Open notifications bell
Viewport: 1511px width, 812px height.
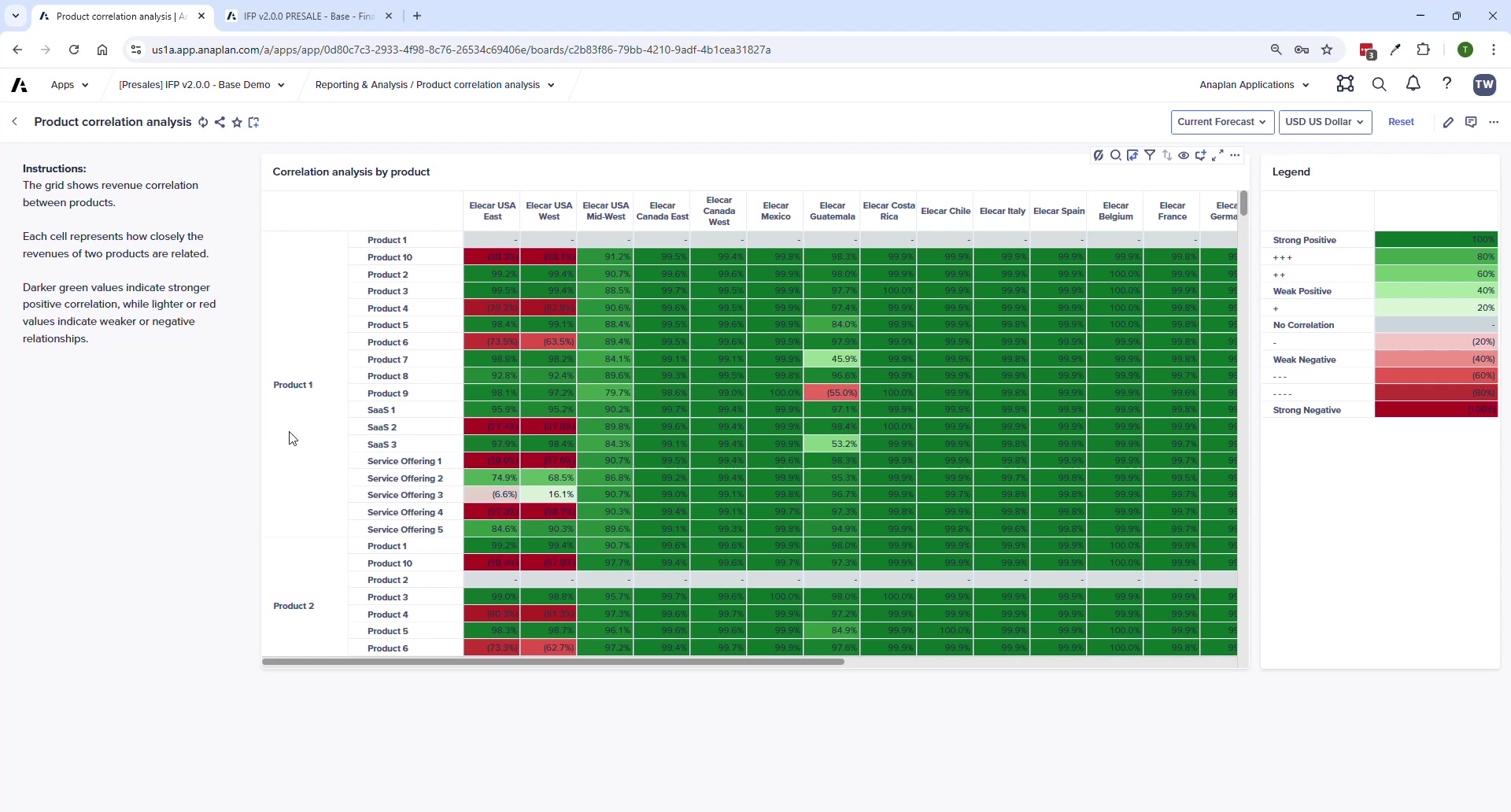tap(1413, 84)
